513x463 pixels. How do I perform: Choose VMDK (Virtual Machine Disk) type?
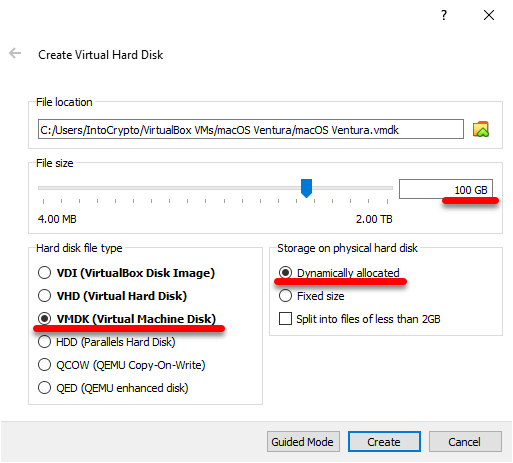[x=127, y=319]
